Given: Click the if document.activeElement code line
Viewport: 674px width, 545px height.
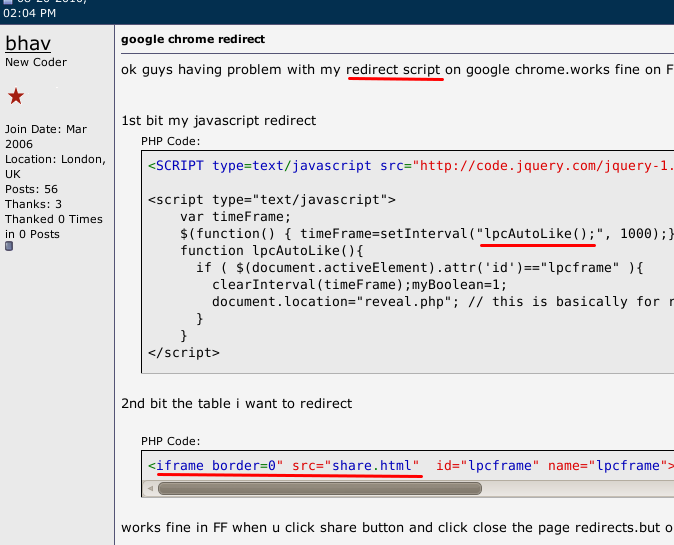Looking at the screenshot, I should coord(419,268).
